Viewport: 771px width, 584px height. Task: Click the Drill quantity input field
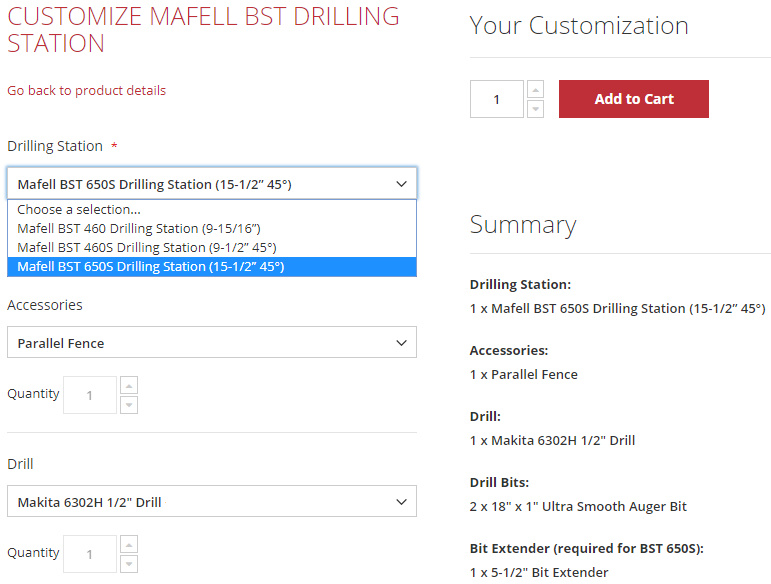(90, 554)
